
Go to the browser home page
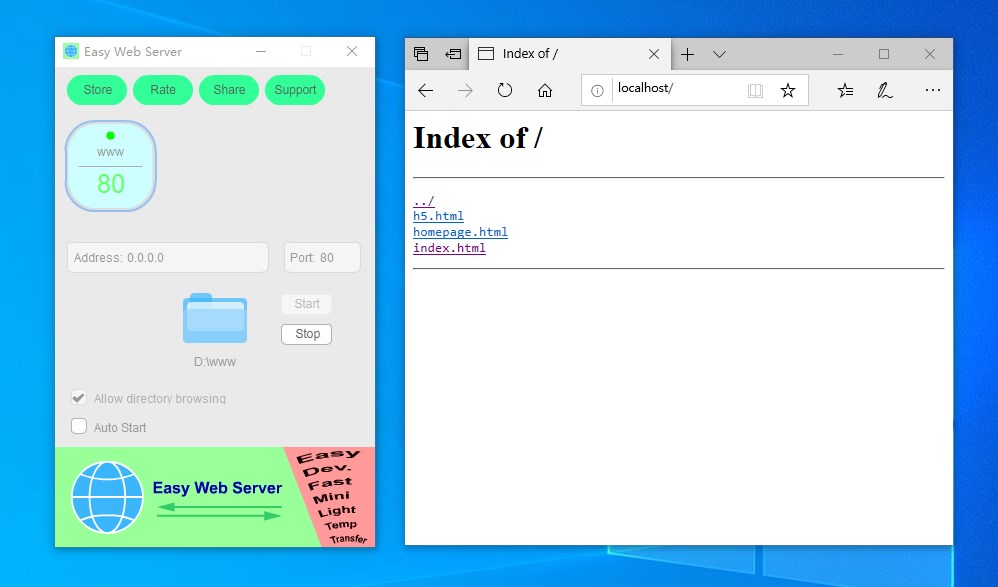tap(545, 91)
